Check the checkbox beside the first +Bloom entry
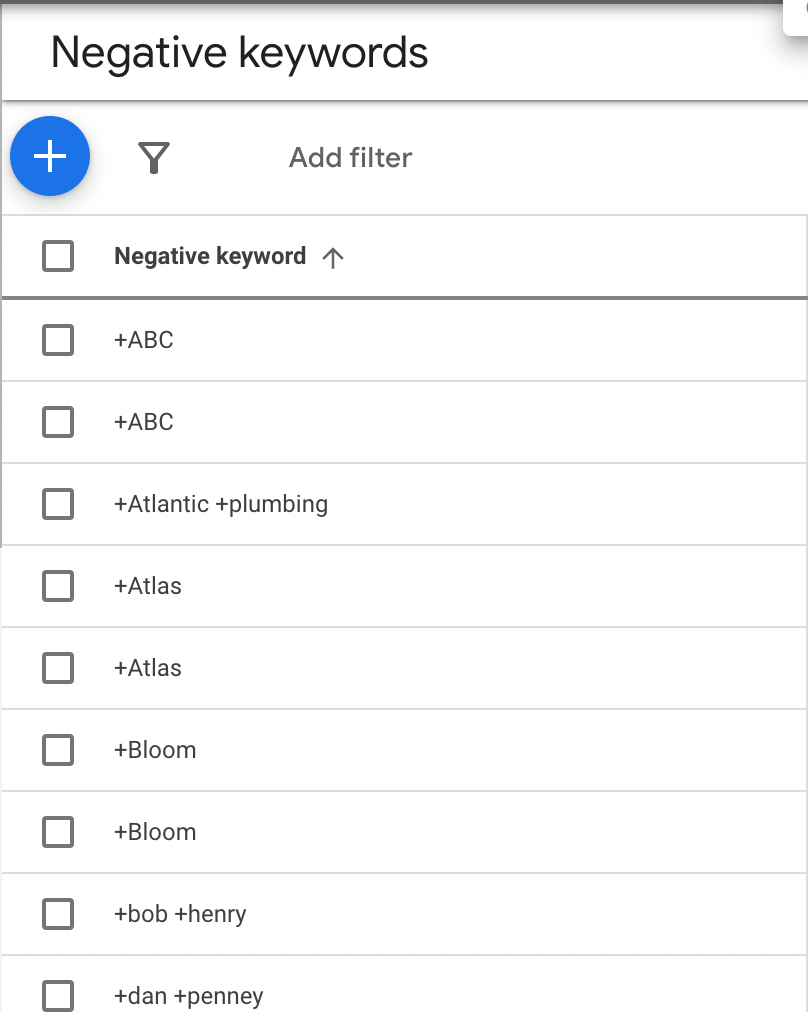This screenshot has width=808, height=1012. 58,750
